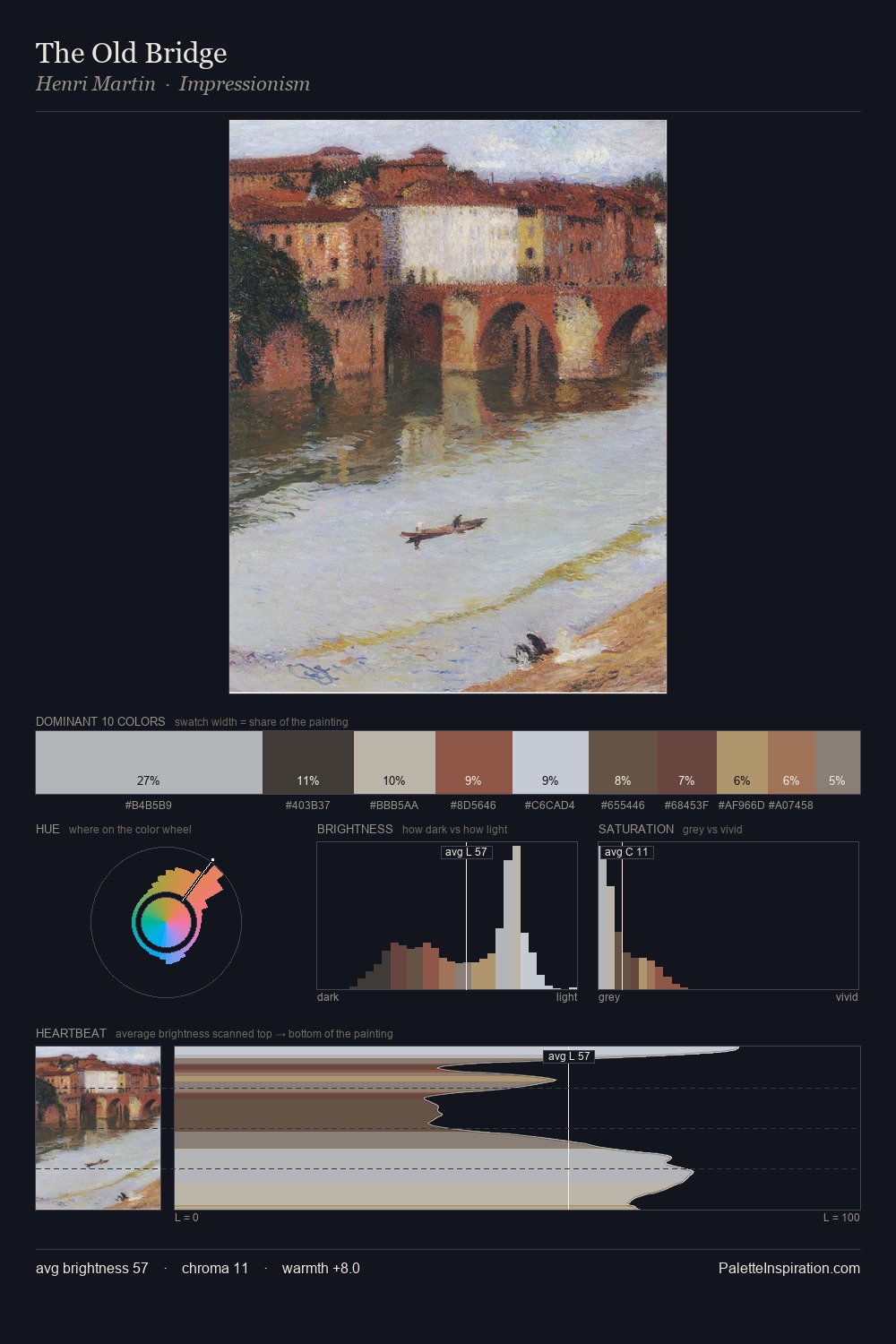Image resolution: width=896 pixels, height=1344 pixels.
Task: Click the "SATURATION" section heading
Action: pos(636,829)
